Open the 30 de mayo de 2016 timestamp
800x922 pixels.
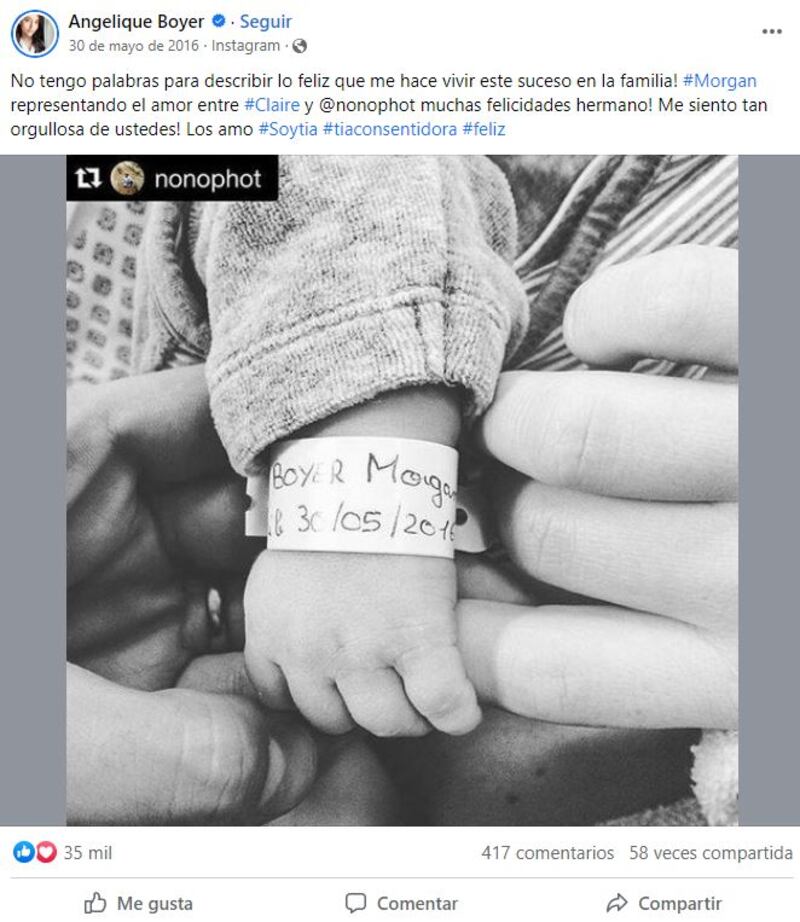(x=133, y=46)
